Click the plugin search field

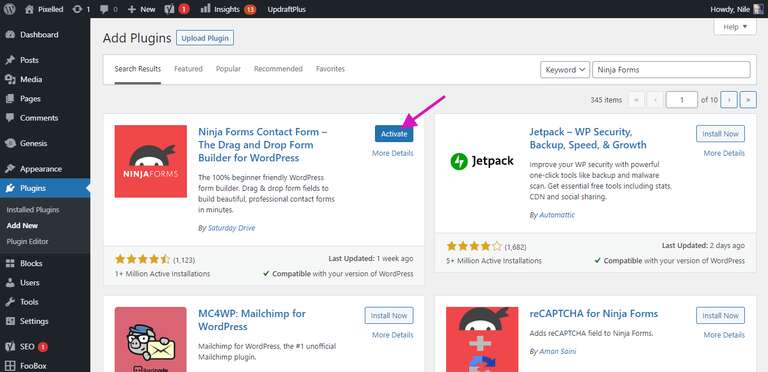tap(671, 70)
